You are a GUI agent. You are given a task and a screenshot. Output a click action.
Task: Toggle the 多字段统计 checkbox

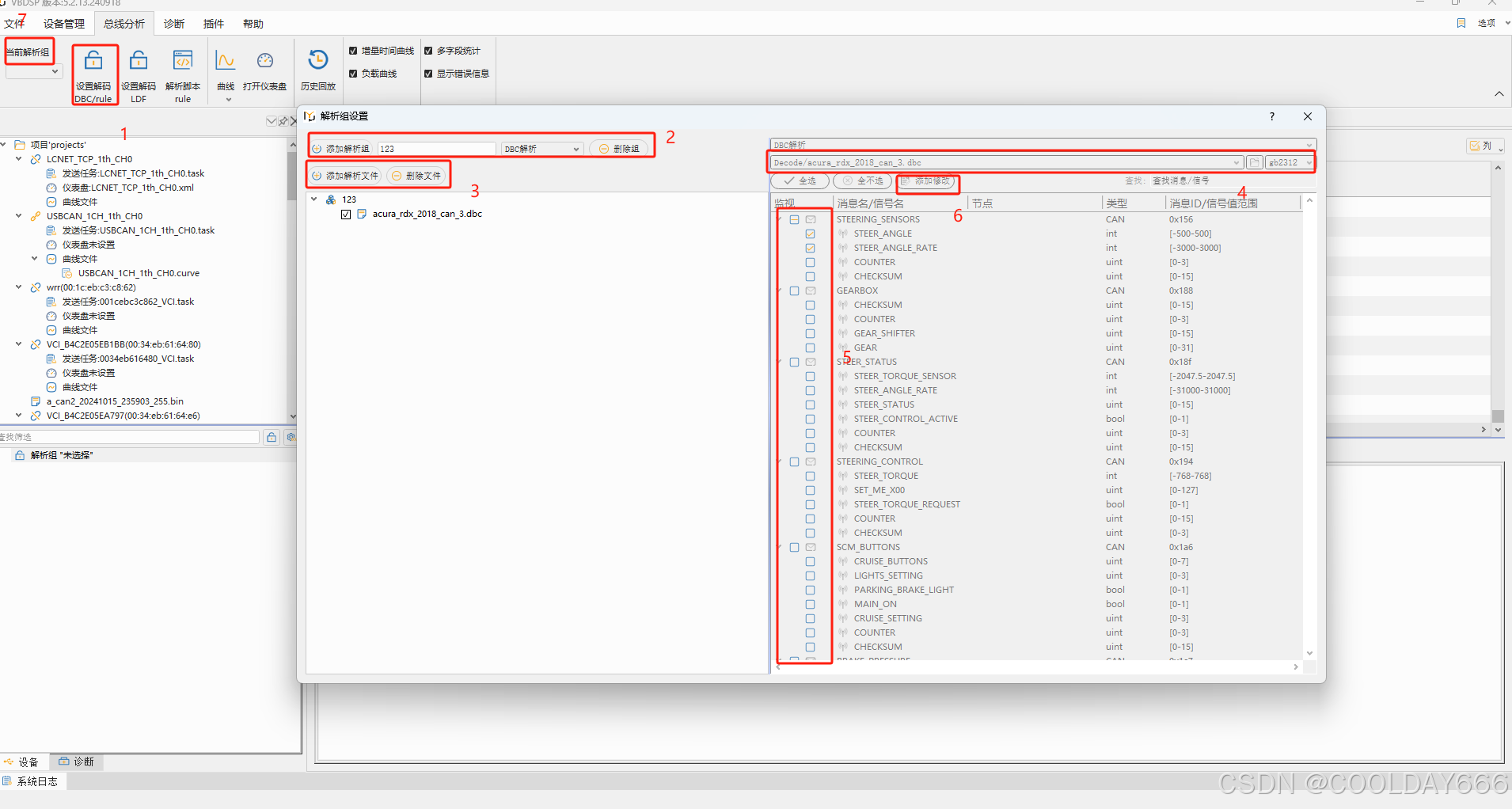click(x=428, y=51)
